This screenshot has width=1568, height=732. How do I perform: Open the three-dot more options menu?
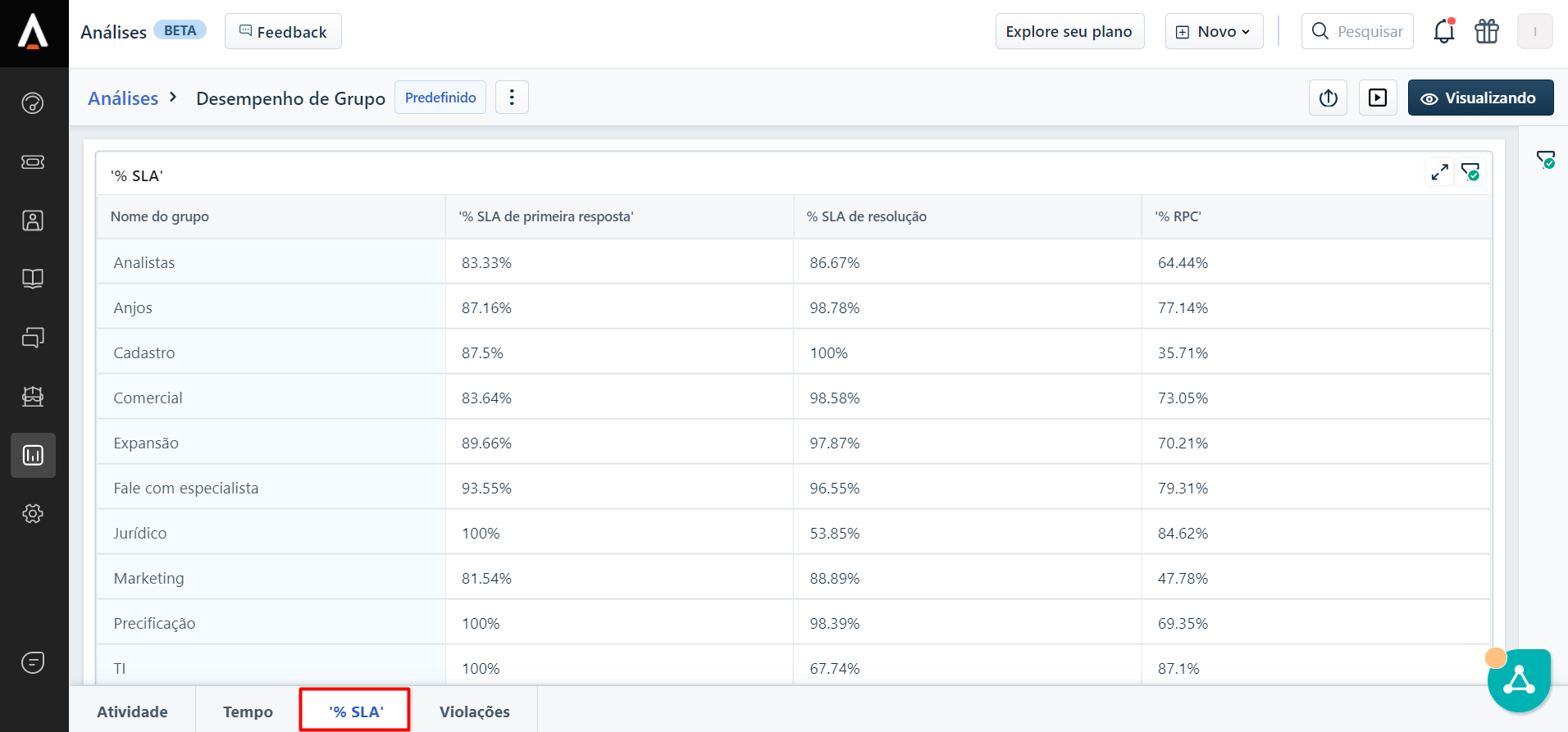coord(512,98)
